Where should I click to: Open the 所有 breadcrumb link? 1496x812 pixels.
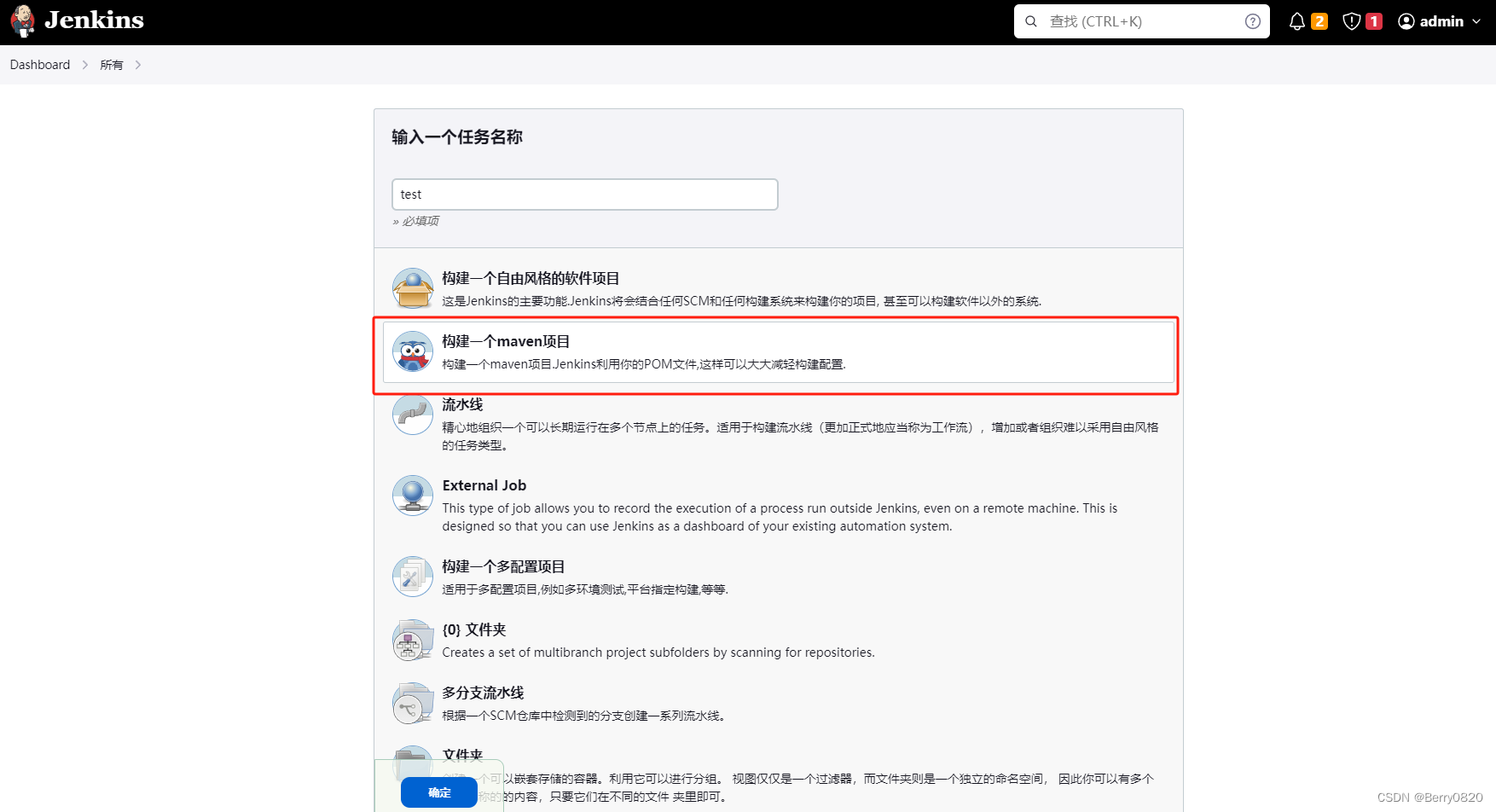coord(112,65)
